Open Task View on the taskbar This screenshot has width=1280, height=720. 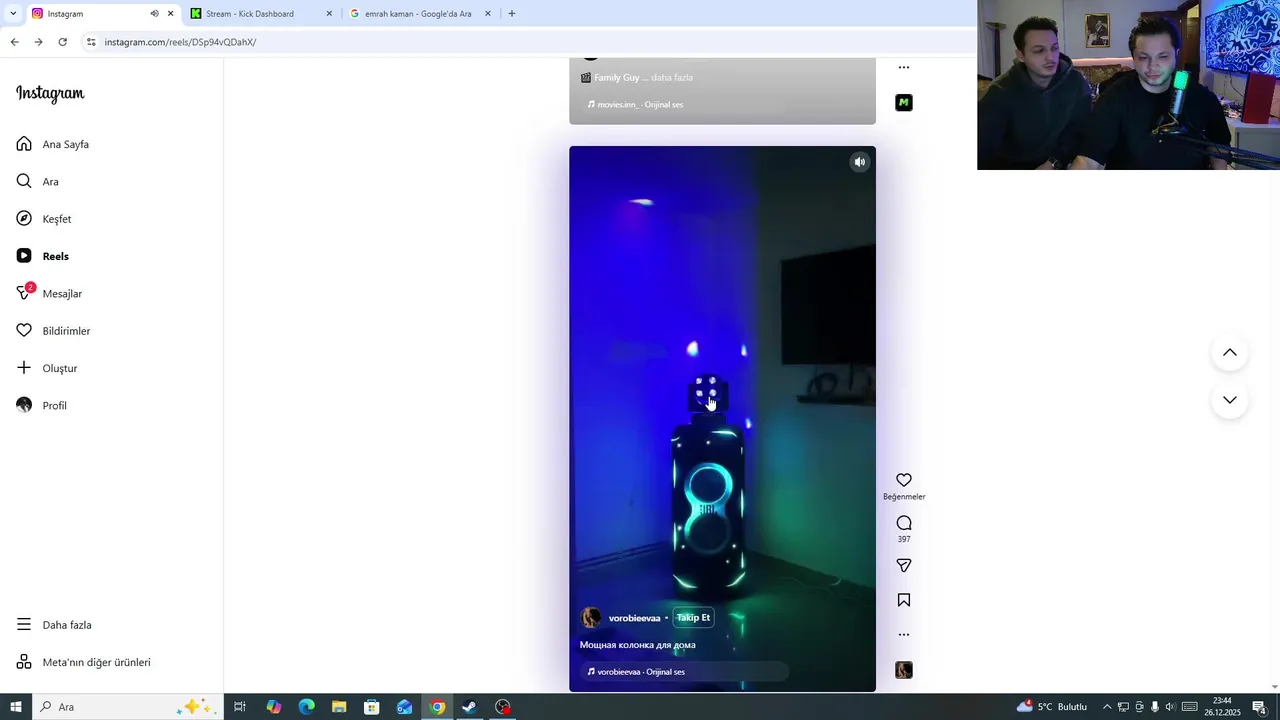pos(240,707)
